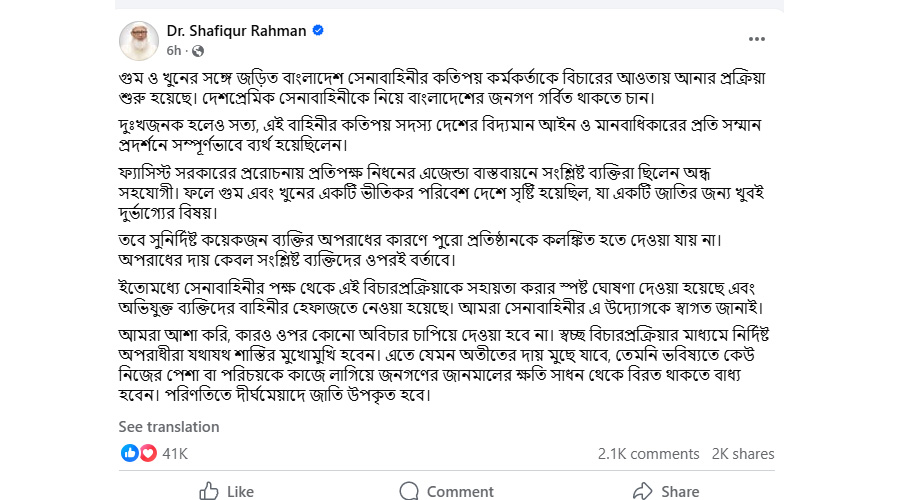Click the speech bubble Comment icon
Screen dimensions: 900x500
[409, 491]
